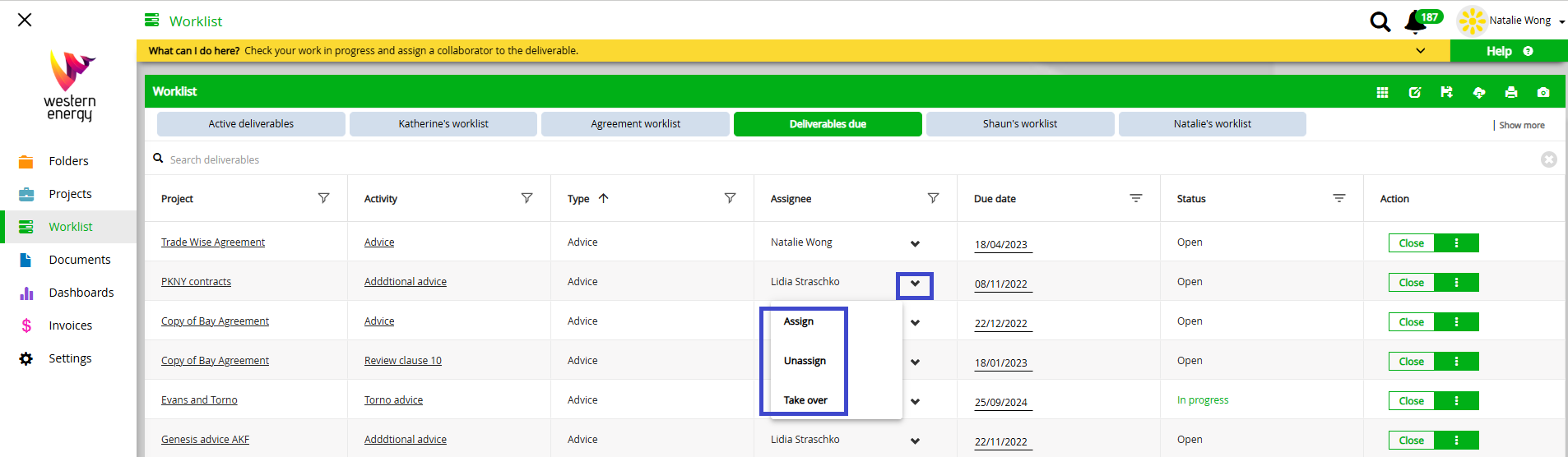Switch to Shaun's worklist tab
The width and height of the screenshot is (1568, 457).
click(x=1020, y=124)
